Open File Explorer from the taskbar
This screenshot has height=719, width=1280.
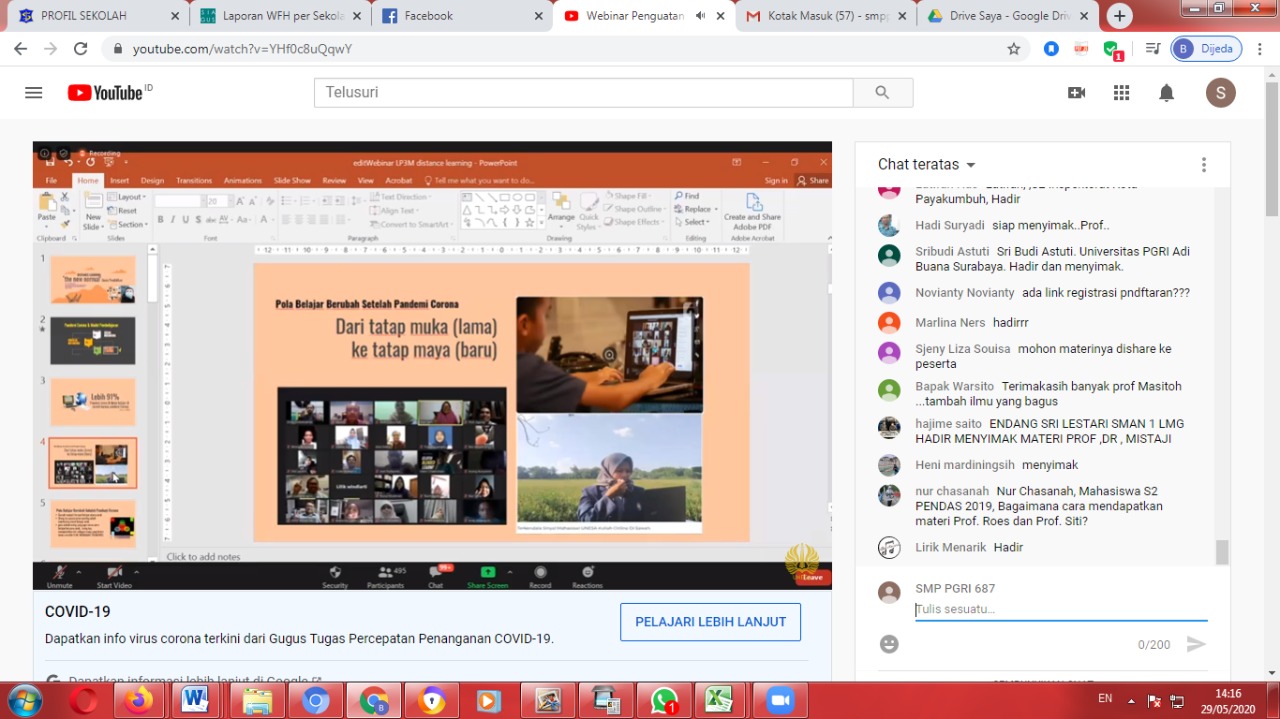pyautogui.click(x=256, y=701)
